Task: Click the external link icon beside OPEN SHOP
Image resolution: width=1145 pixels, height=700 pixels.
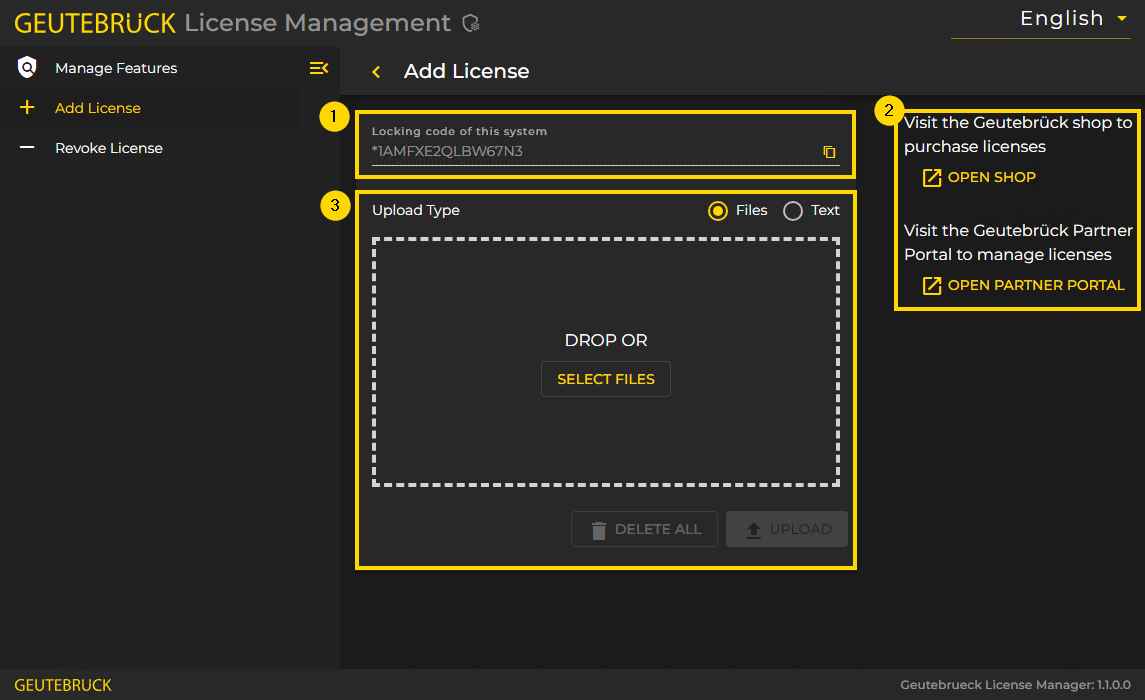Action: (x=932, y=177)
